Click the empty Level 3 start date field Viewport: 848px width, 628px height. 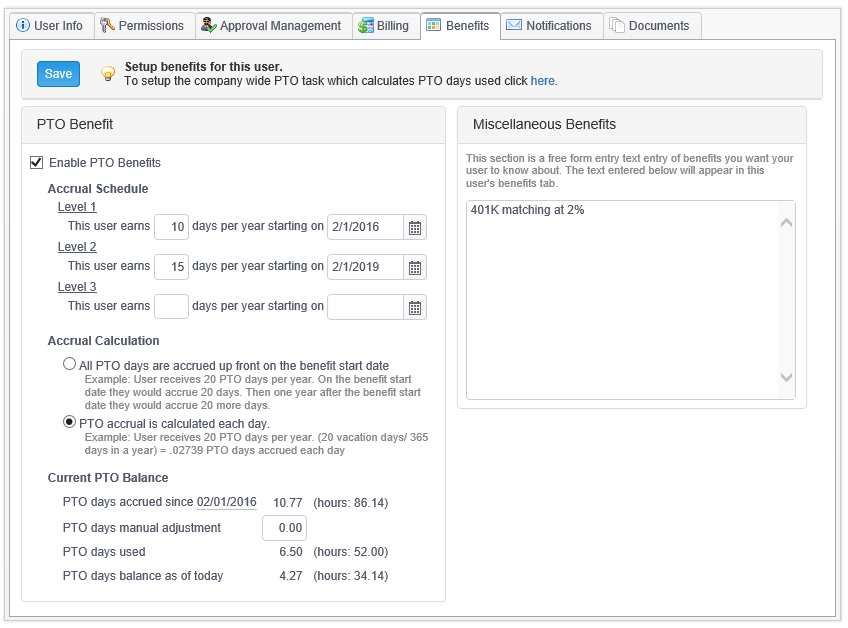pos(366,307)
